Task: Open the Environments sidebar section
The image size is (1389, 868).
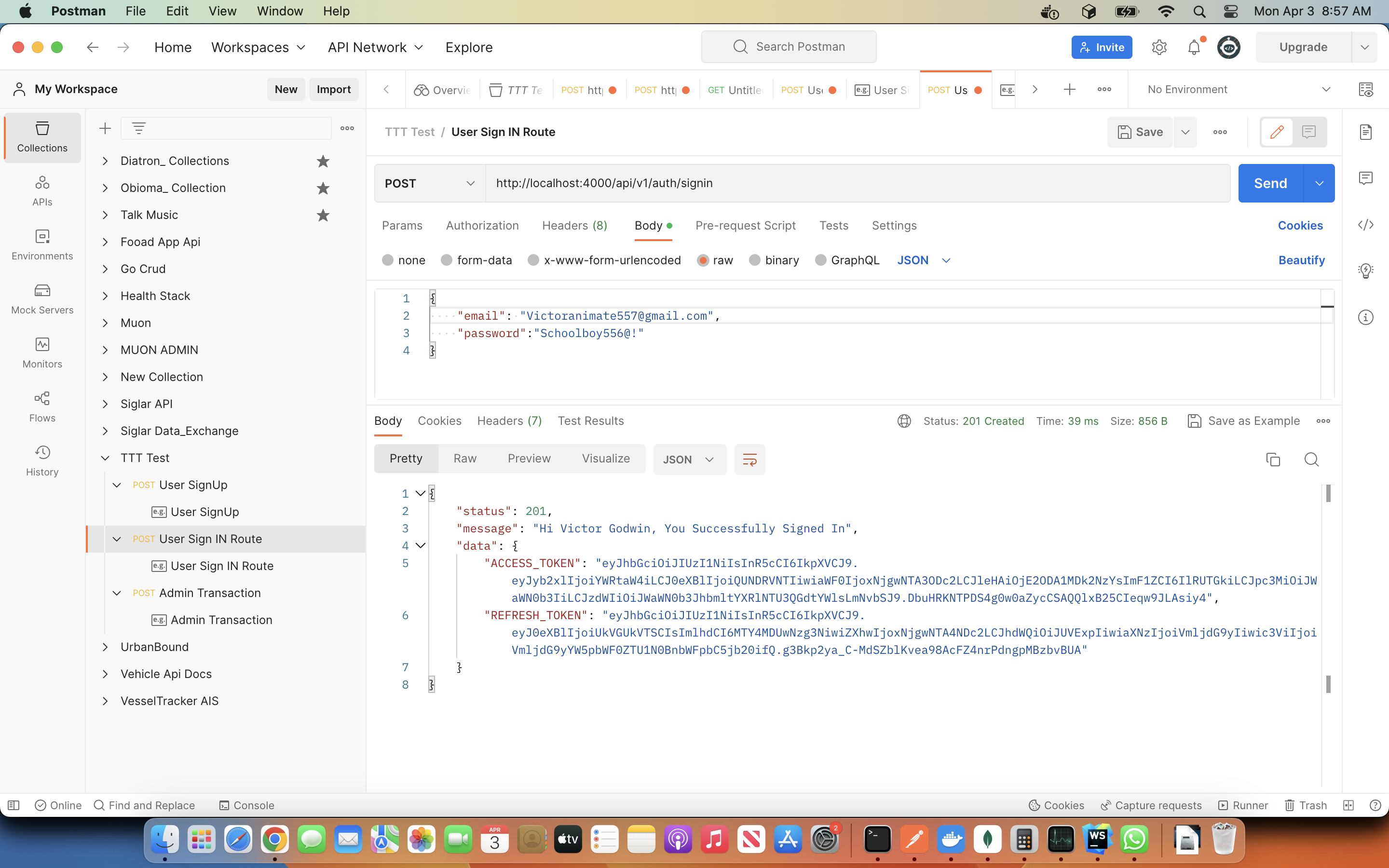Action: [x=42, y=245]
